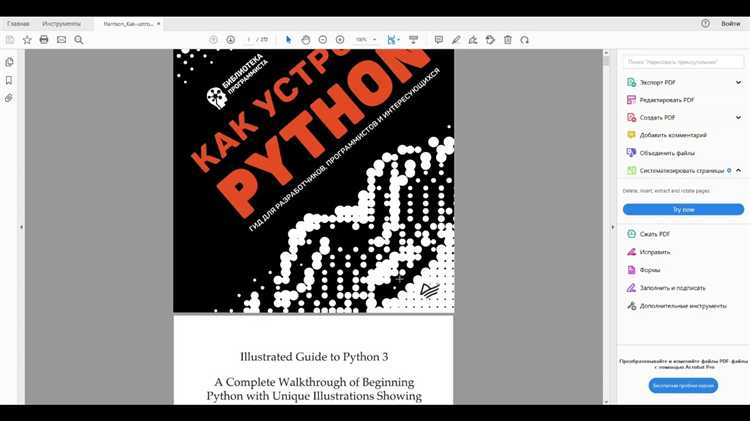Open Заполнить и подписать tool
The height and width of the screenshot is (421, 750).
coord(672,288)
